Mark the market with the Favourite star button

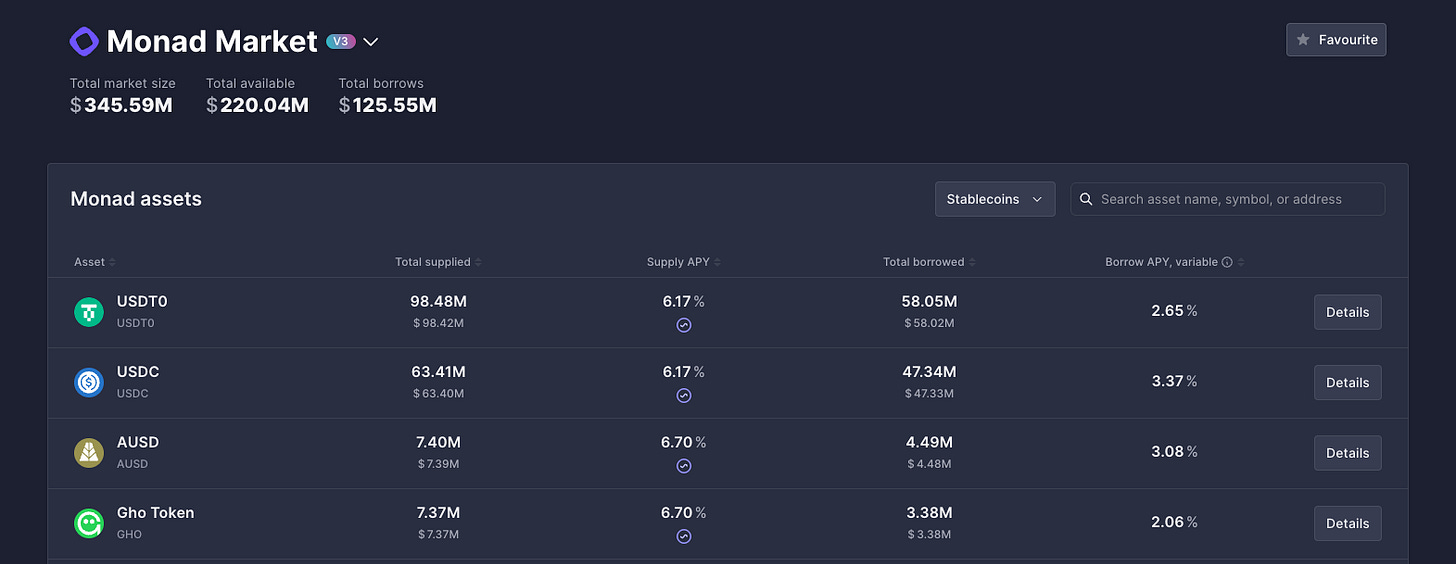pyautogui.click(x=1336, y=40)
